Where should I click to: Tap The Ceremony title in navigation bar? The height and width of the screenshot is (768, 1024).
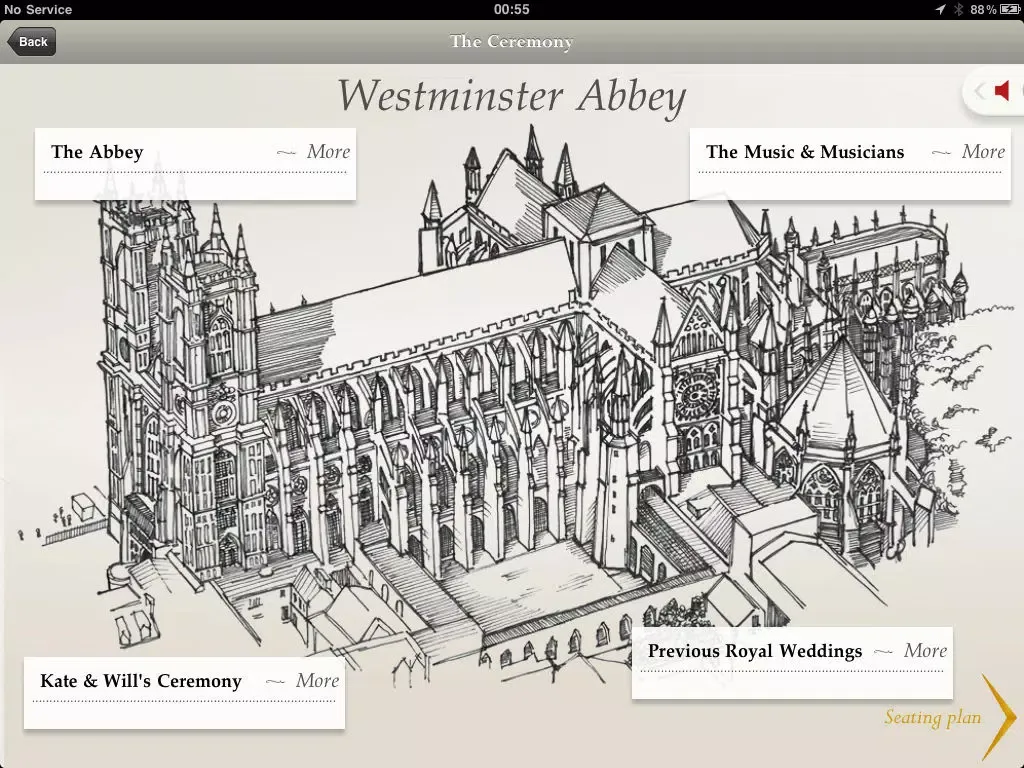pyautogui.click(x=511, y=42)
